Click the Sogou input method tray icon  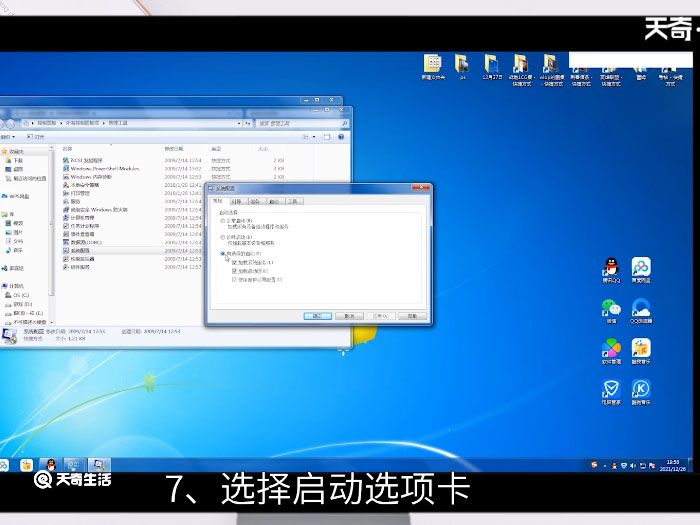point(594,465)
